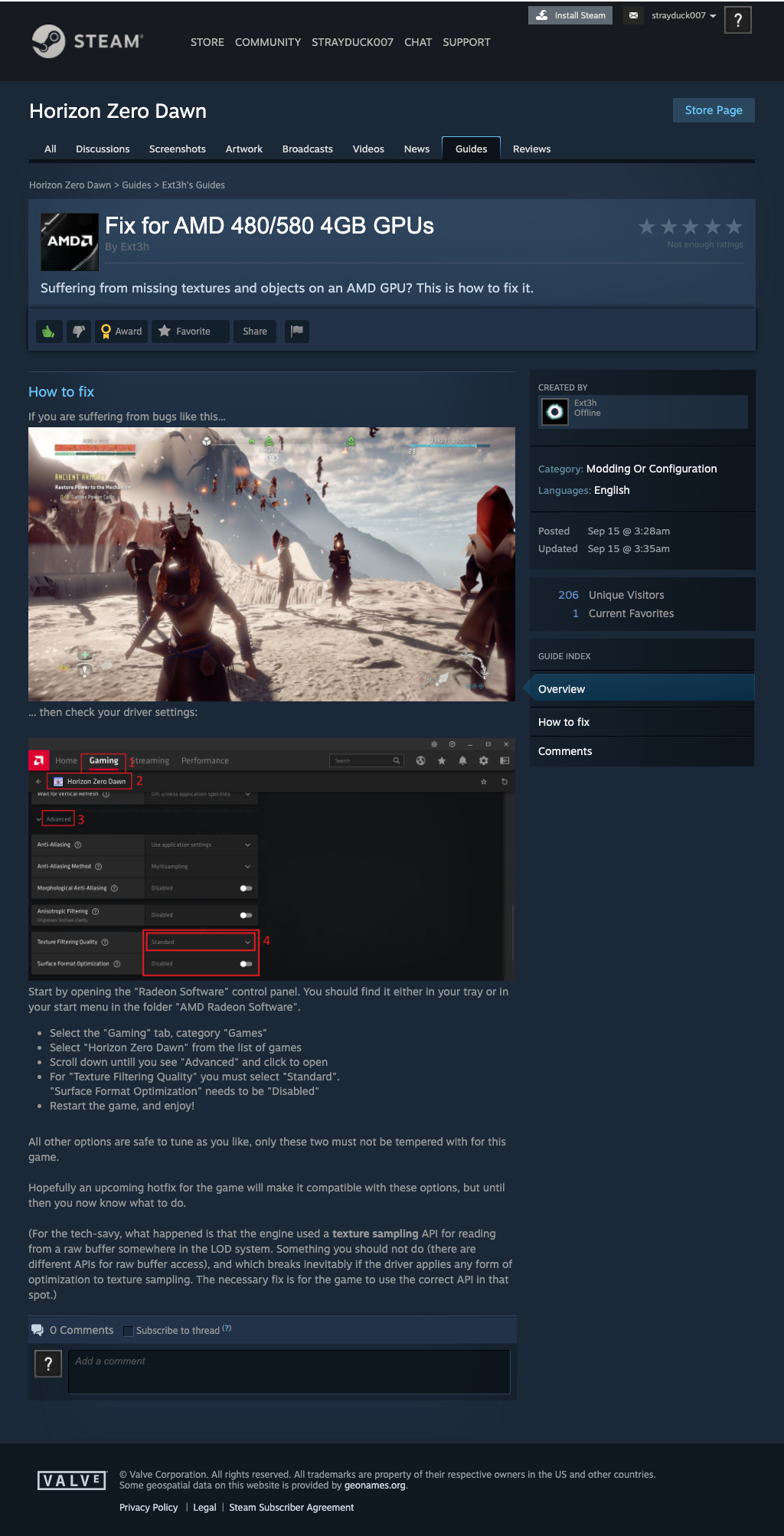Click the question mark help icon in header

click(x=738, y=20)
